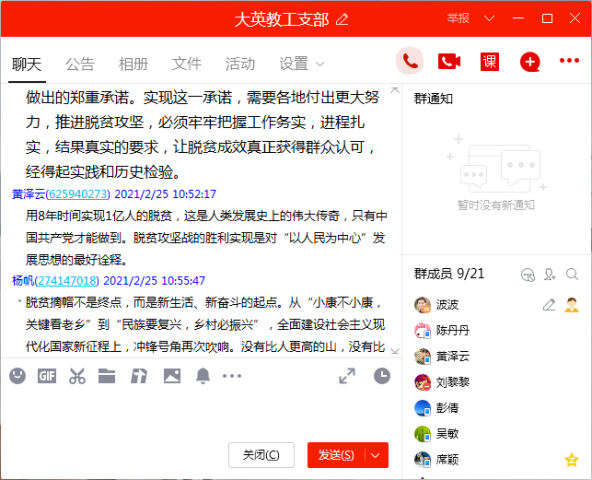Invite a new member to the group
This screenshot has width=592, height=480.
coord(550,275)
